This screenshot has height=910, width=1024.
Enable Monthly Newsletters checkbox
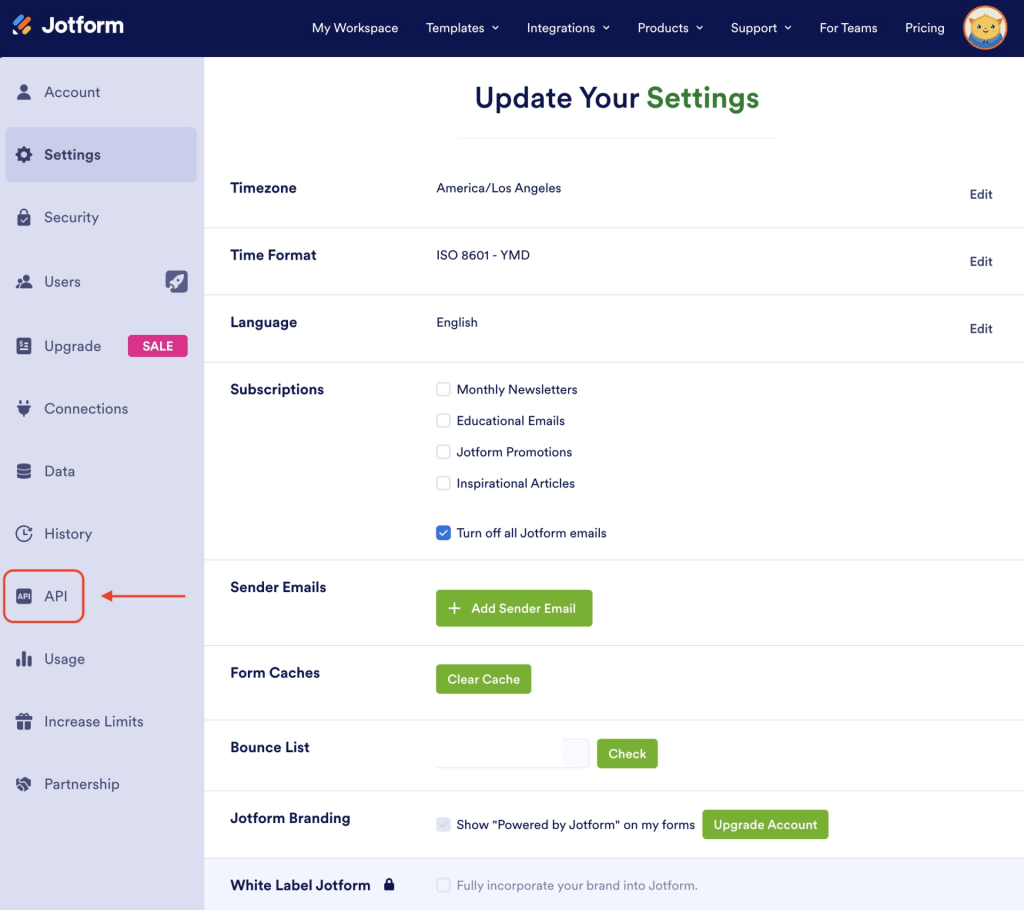pyautogui.click(x=443, y=389)
